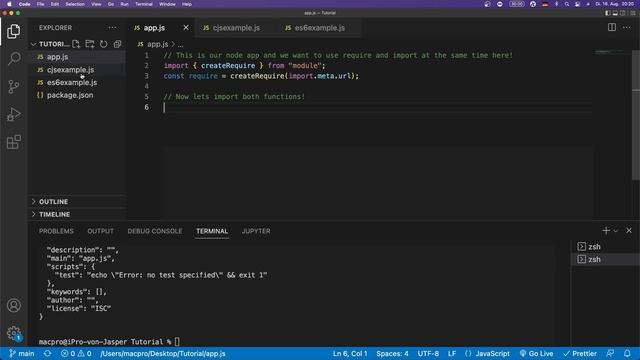Screen dimensions: 640x360
Task: Create a new terminal with plus icon
Action: pos(606,231)
